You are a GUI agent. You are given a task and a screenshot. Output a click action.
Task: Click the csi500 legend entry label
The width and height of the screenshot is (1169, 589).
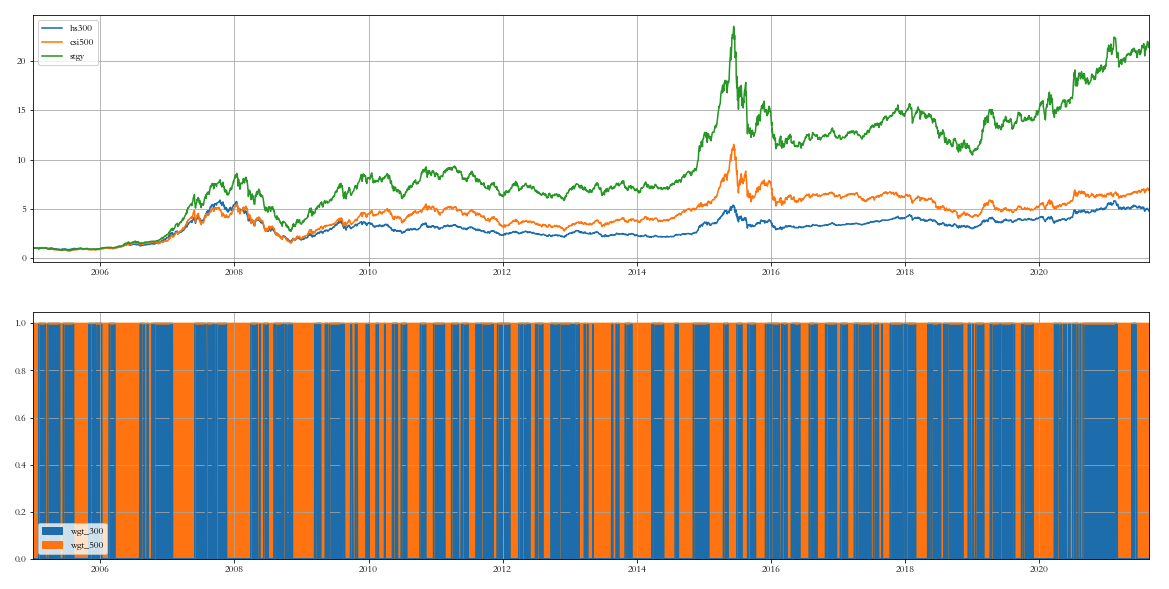(x=81, y=42)
